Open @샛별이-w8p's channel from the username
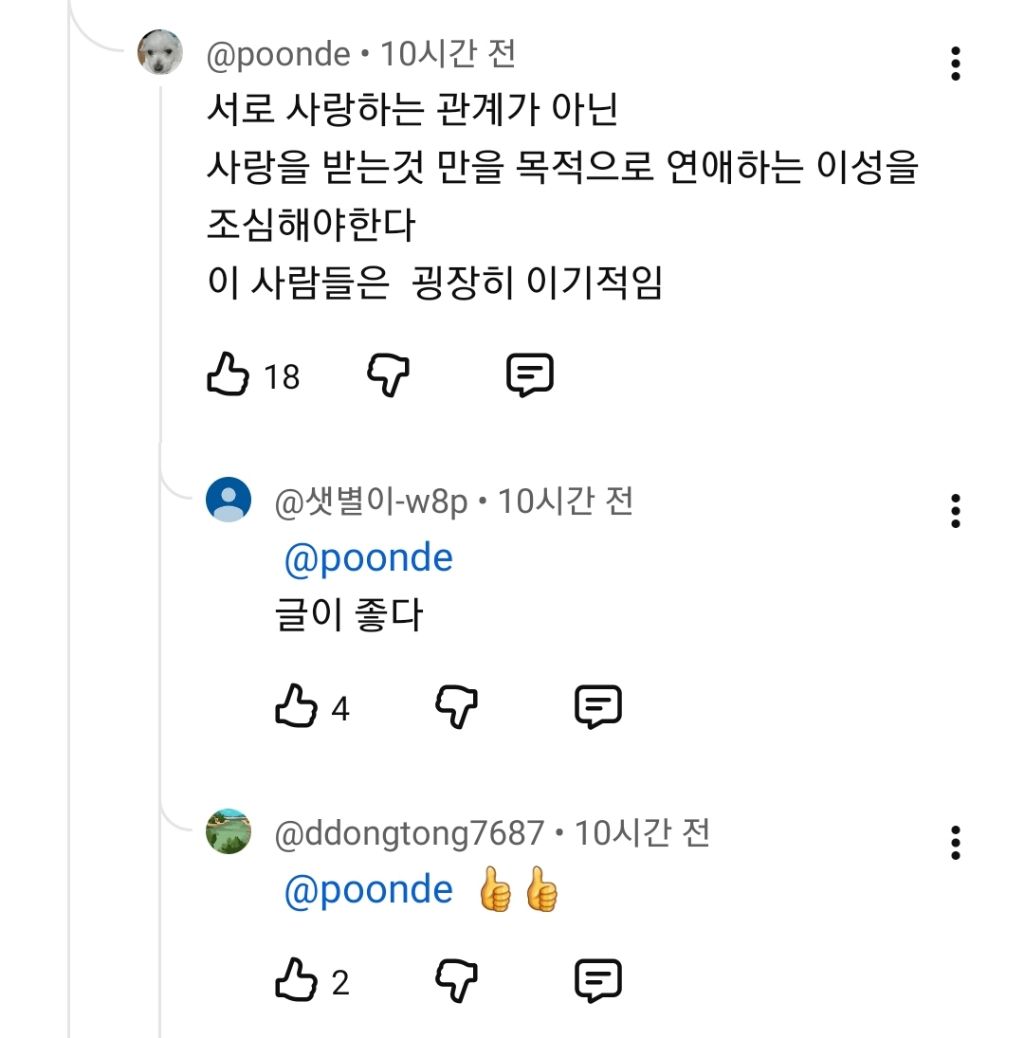Viewport: 1024px width, 1038px height. (371, 500)
